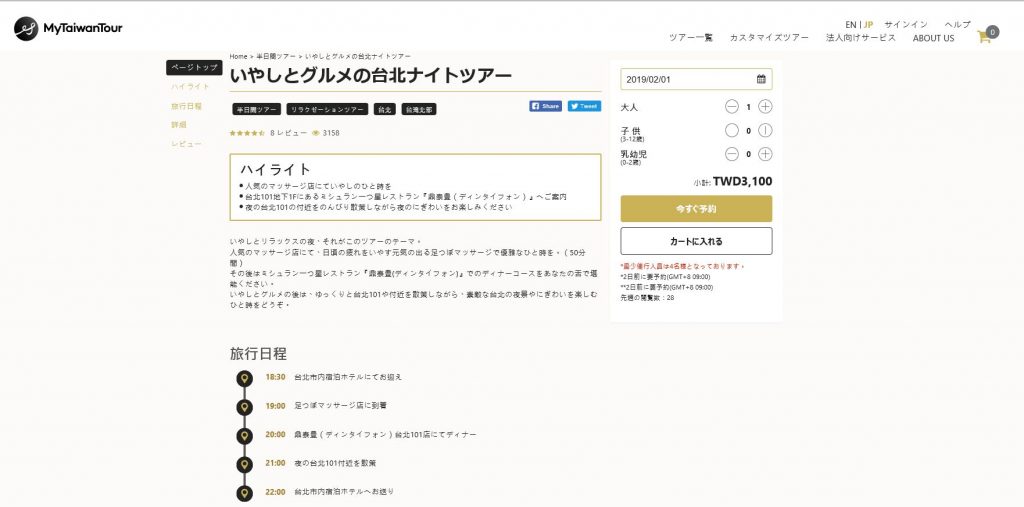Switch language to EN
This screenshot has height=507, width=1024.
(850, 24)
